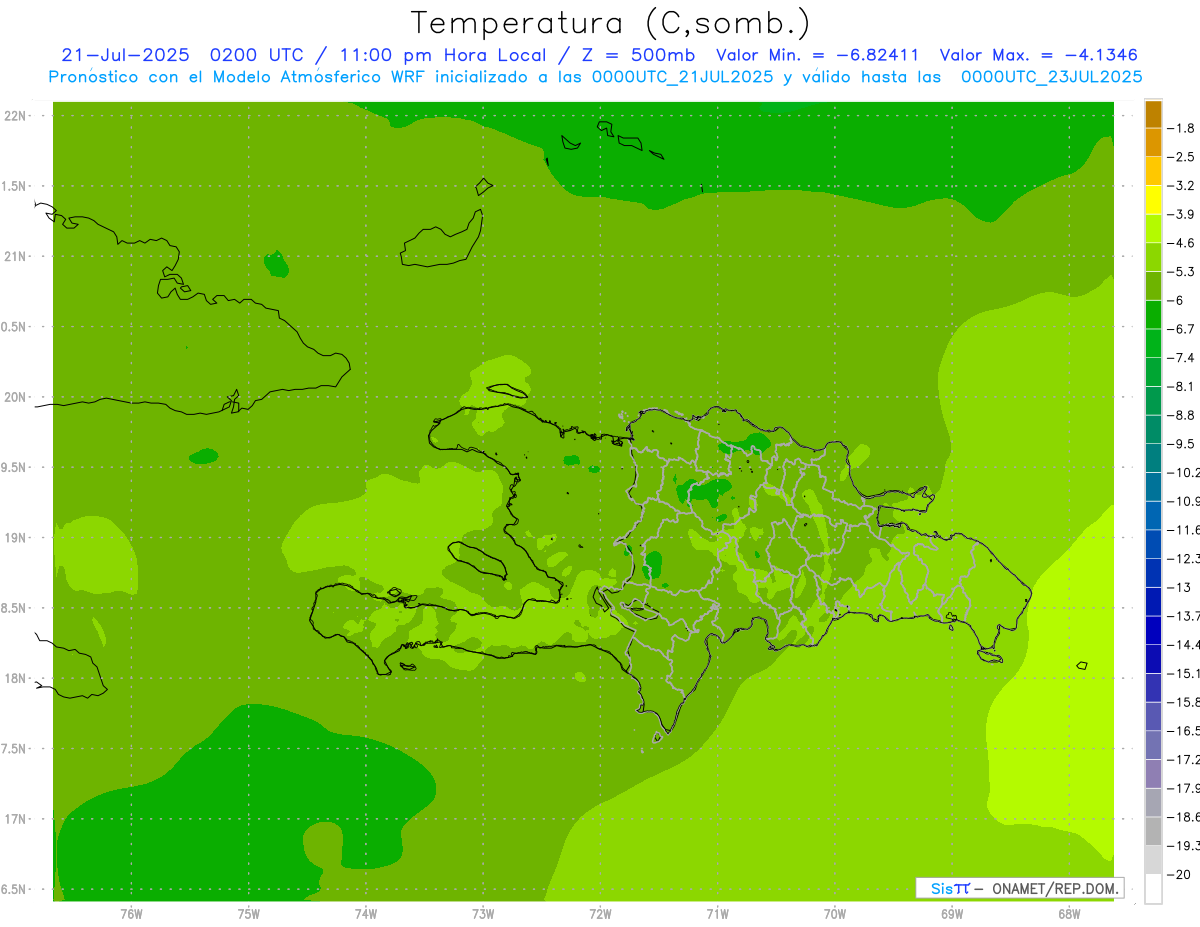
Task: Click the "74W" longitude label
Action: click(365, 914)
